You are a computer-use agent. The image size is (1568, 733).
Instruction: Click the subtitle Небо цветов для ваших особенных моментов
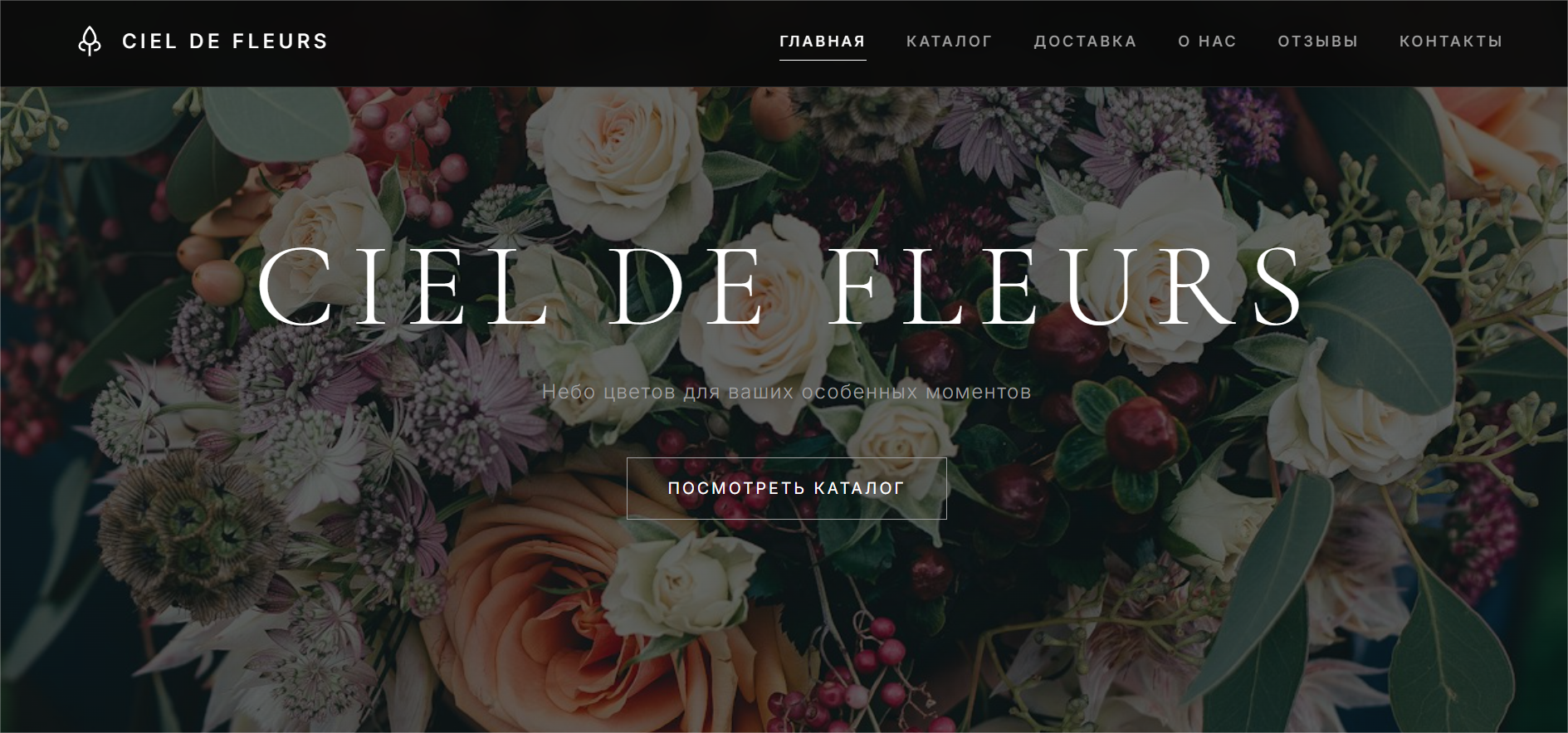786,392
